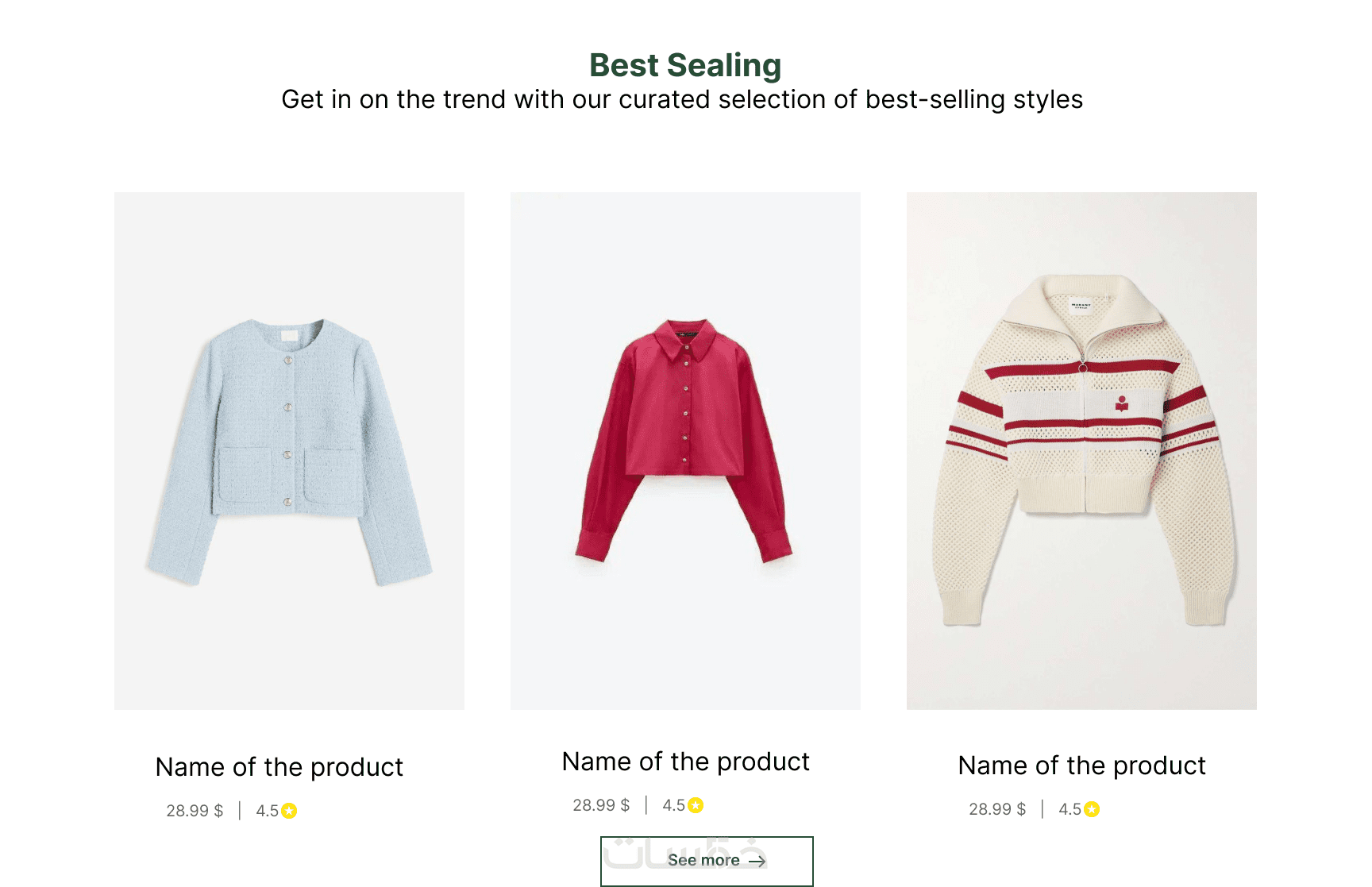
Task: Click the best-selling styles subtitle text
Action: click(682, 100)
